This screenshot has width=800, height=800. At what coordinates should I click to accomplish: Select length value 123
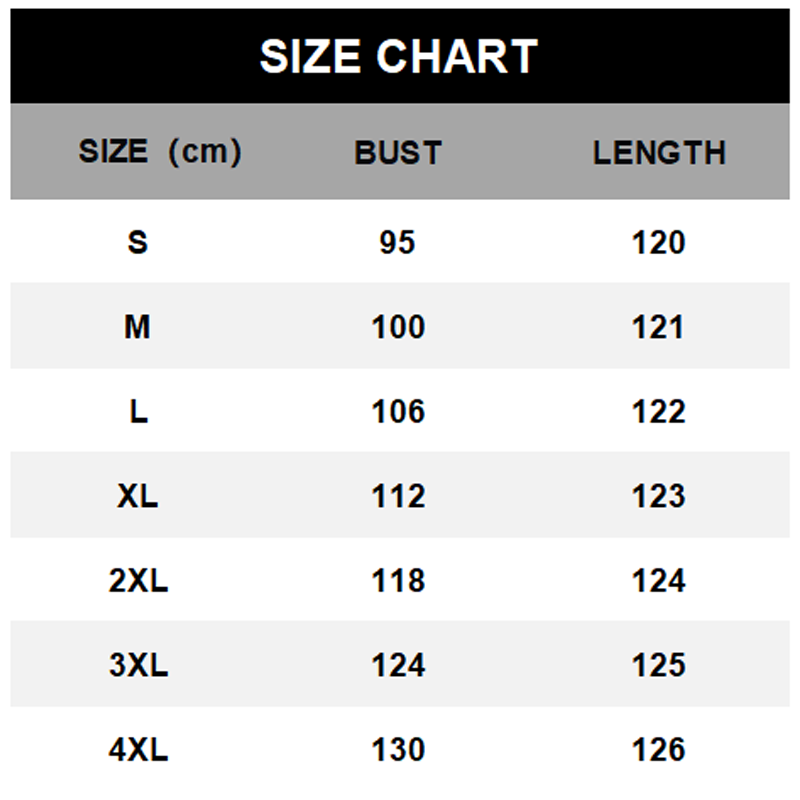coord(659,496)
